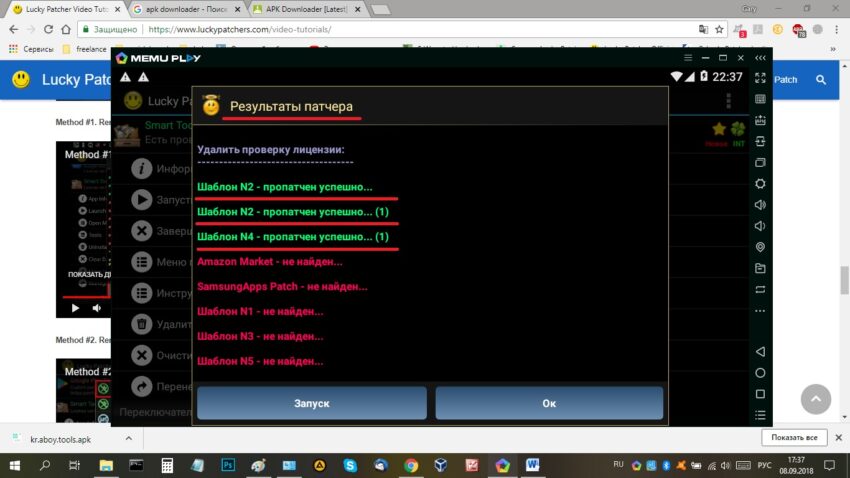Open MEmu keyboard mapping icon
850x478 pixels.
pos(760,99)
